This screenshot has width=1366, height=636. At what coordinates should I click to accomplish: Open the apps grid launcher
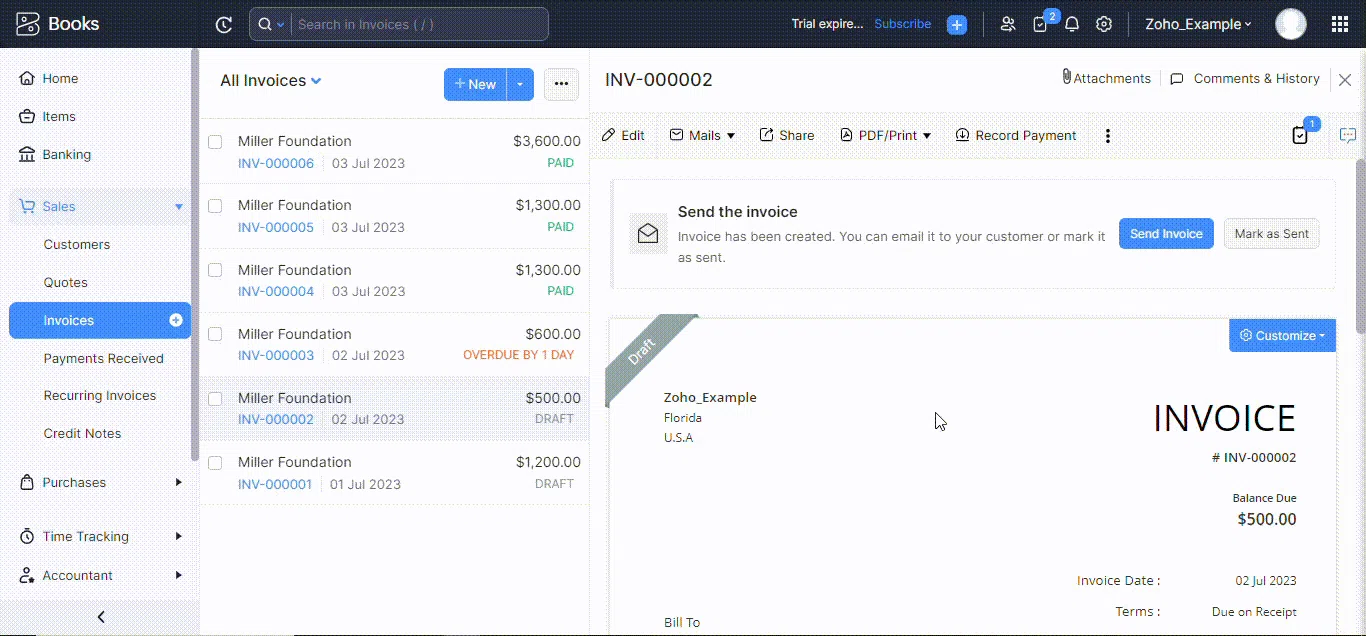[x=1340, y=24]
